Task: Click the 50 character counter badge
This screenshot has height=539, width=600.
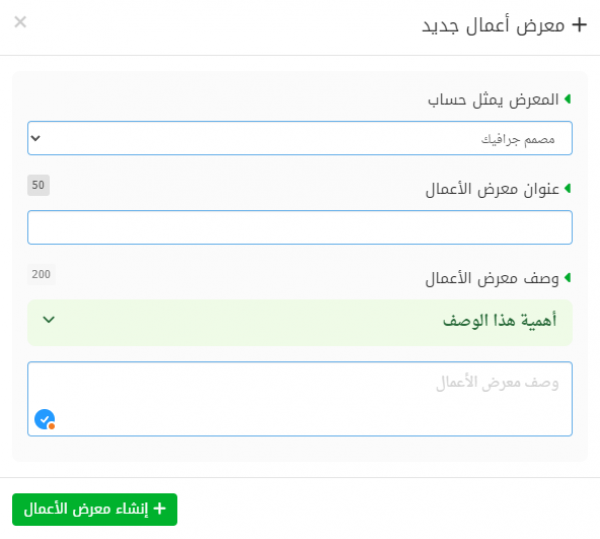Action: point(38,185)
